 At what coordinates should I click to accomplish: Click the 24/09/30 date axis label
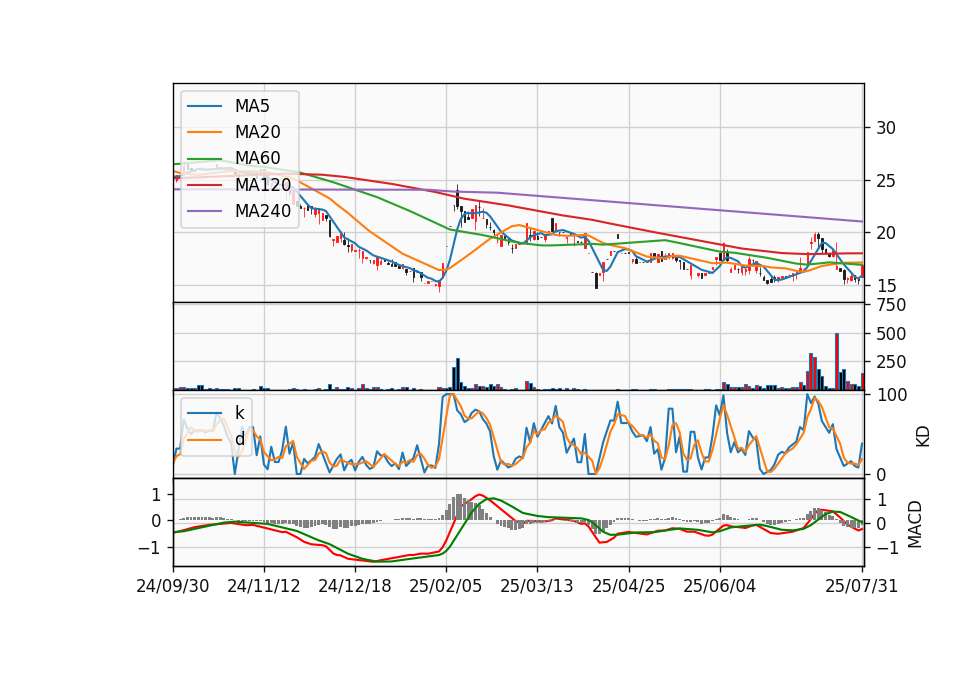click(x=173, y=586)
